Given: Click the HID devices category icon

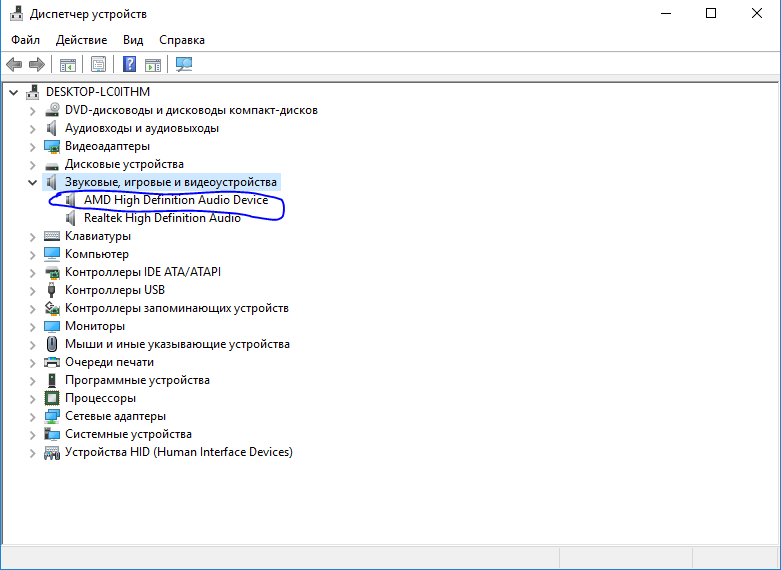Looking at the screenshot, I should [x=52, y=452].
